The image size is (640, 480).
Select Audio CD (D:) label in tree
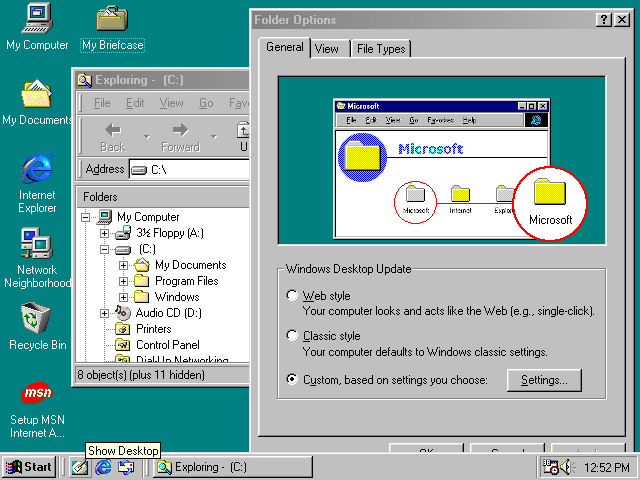pos(169,313)
